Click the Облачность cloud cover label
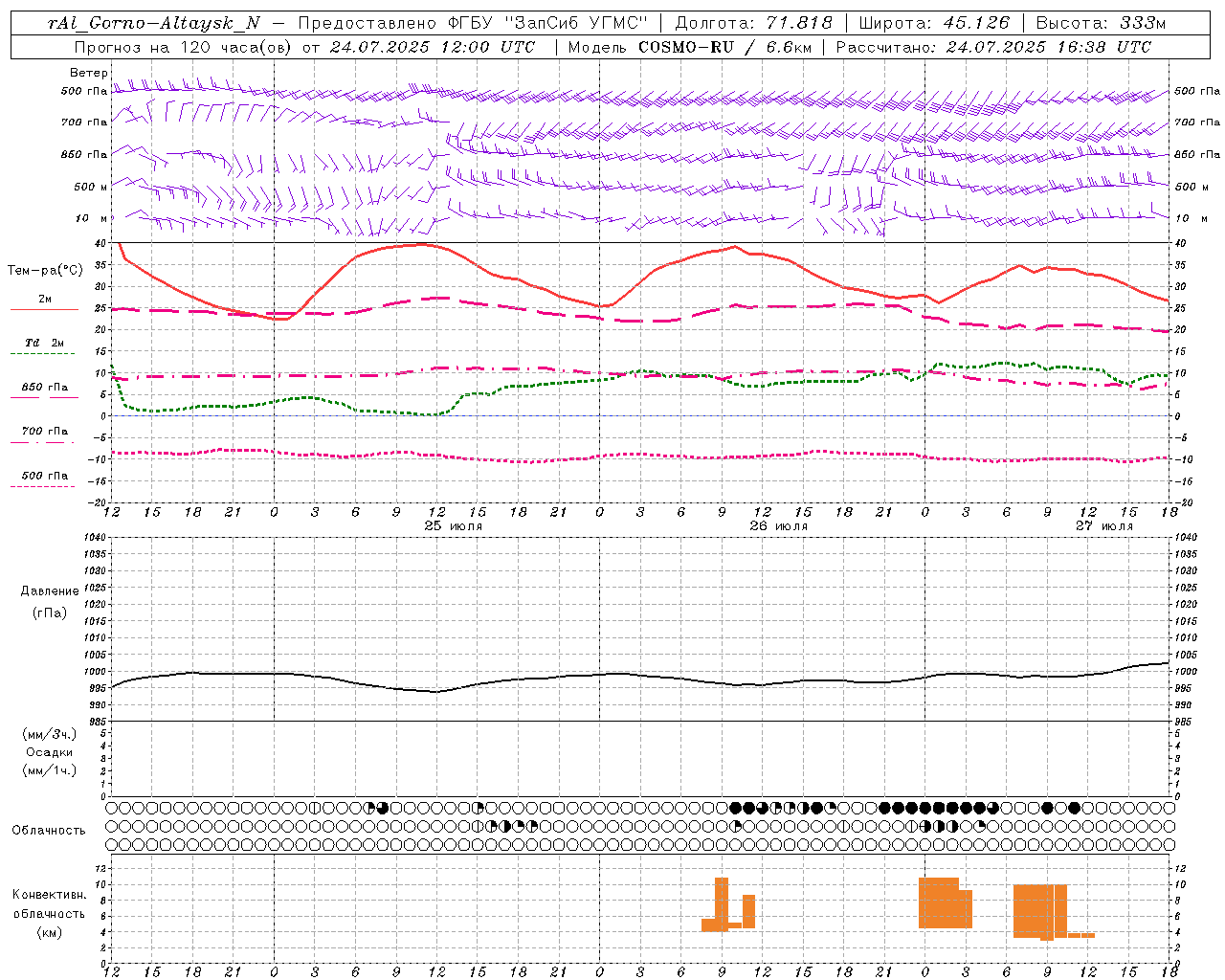Viewport: 1225px width, 980px height. coord(49,831)
